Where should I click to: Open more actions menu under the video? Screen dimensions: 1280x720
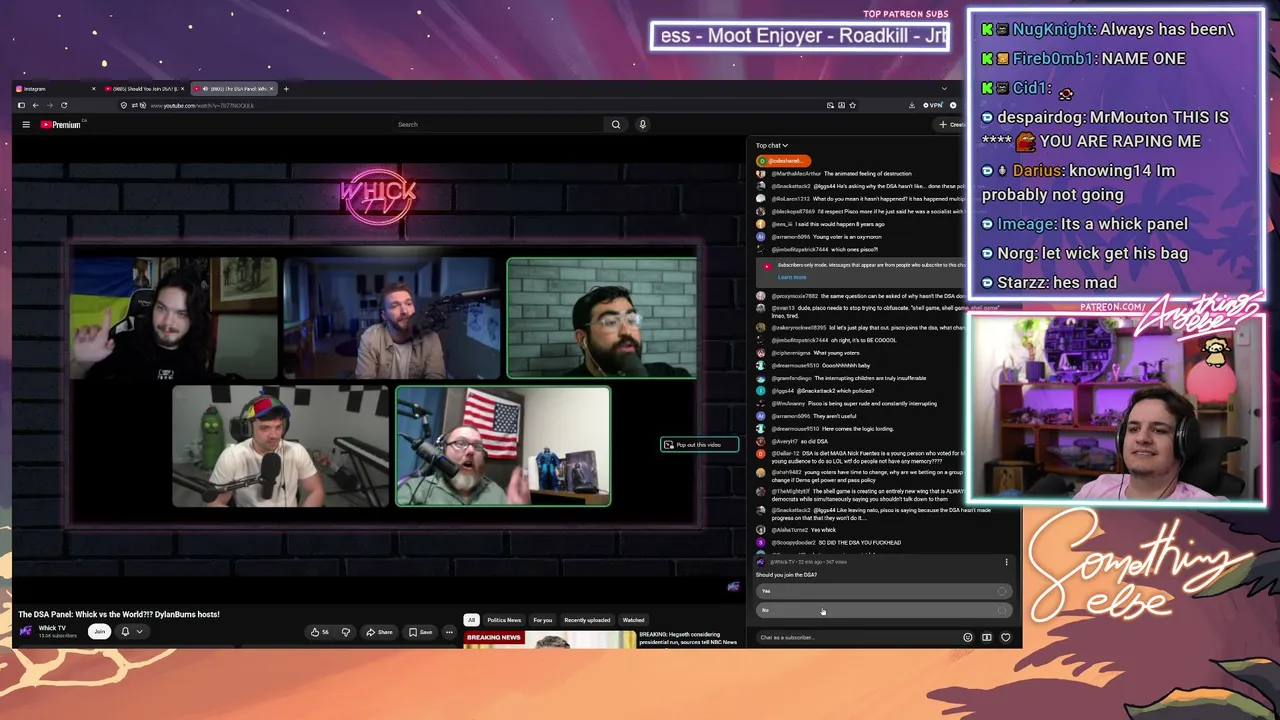(449, 632)
